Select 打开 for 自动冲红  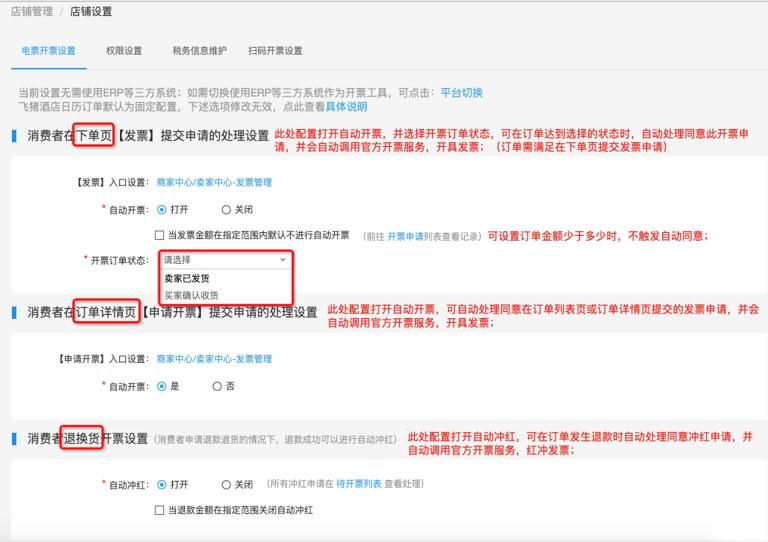162,485
